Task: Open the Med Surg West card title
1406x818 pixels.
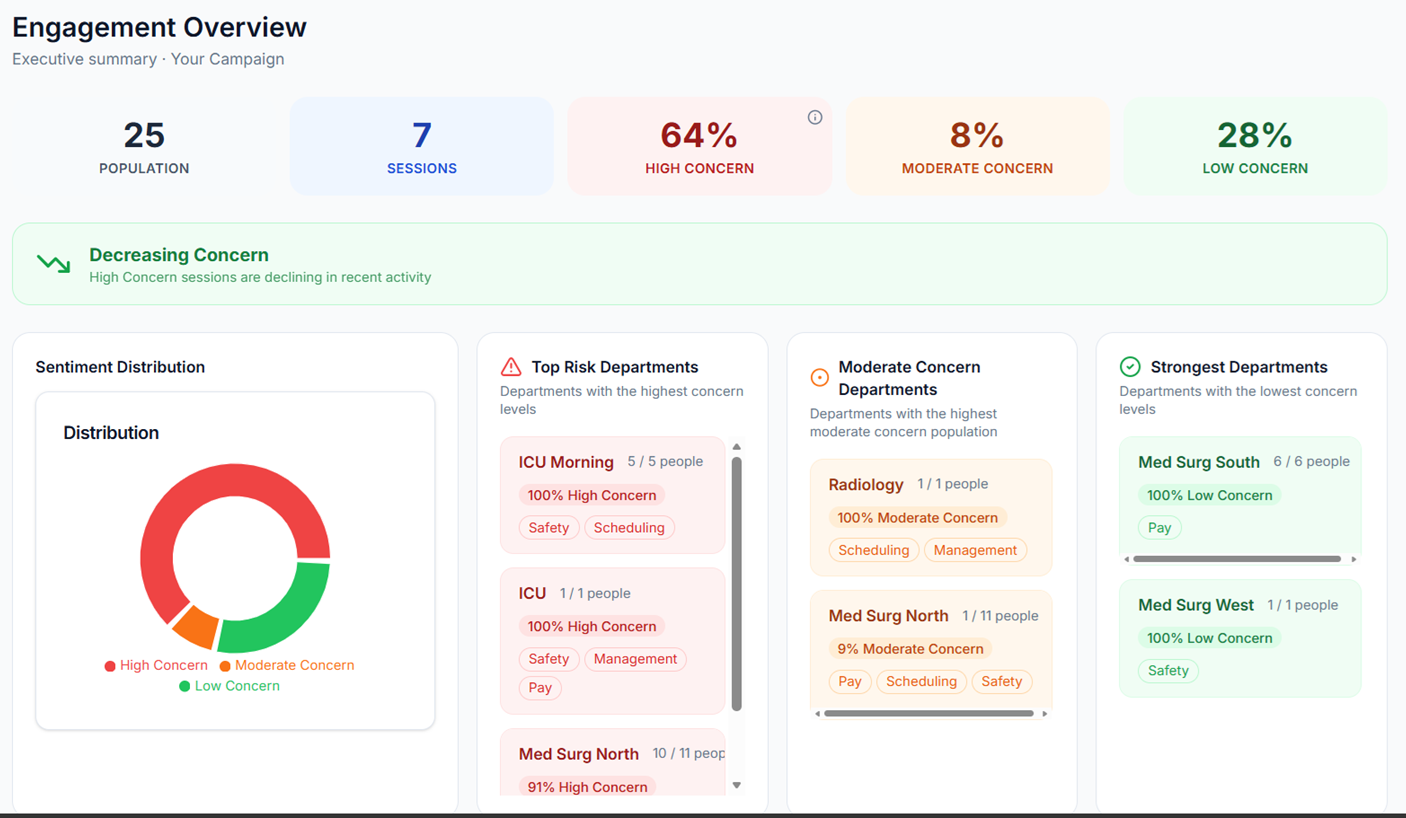Action: click(1196, 605)
